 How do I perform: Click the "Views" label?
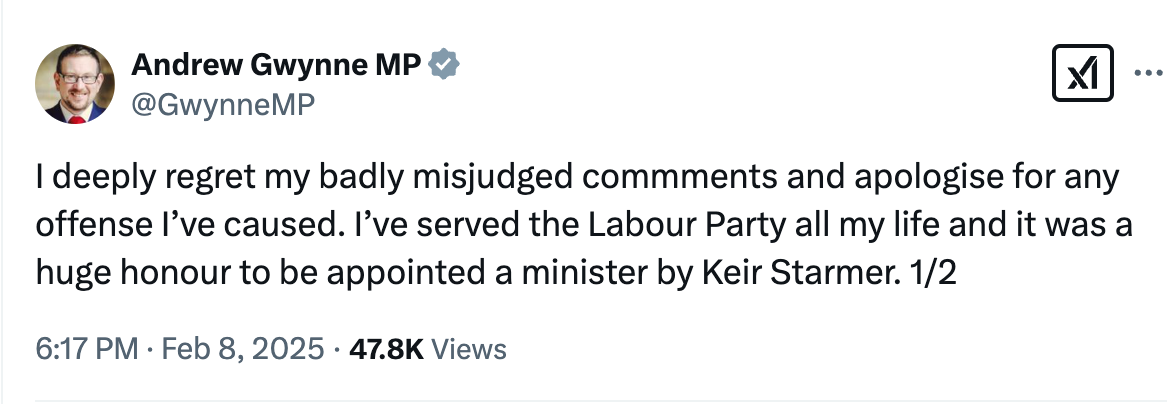click(471, 349)
